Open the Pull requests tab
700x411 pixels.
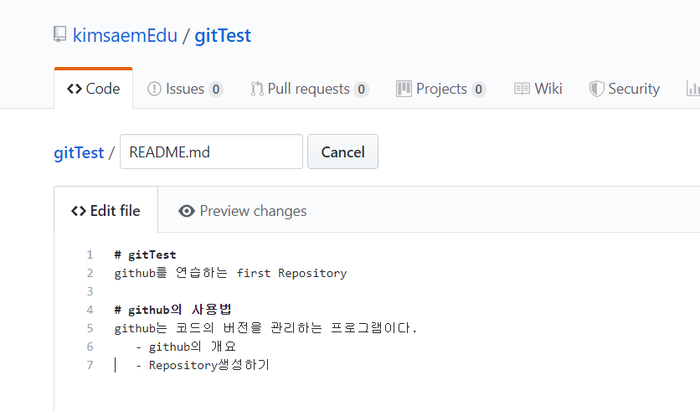point(308,89)
